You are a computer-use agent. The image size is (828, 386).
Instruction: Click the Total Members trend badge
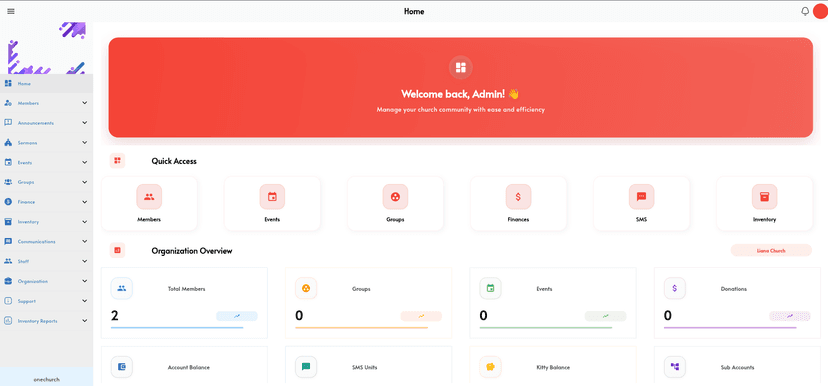(x=237, y=316)
